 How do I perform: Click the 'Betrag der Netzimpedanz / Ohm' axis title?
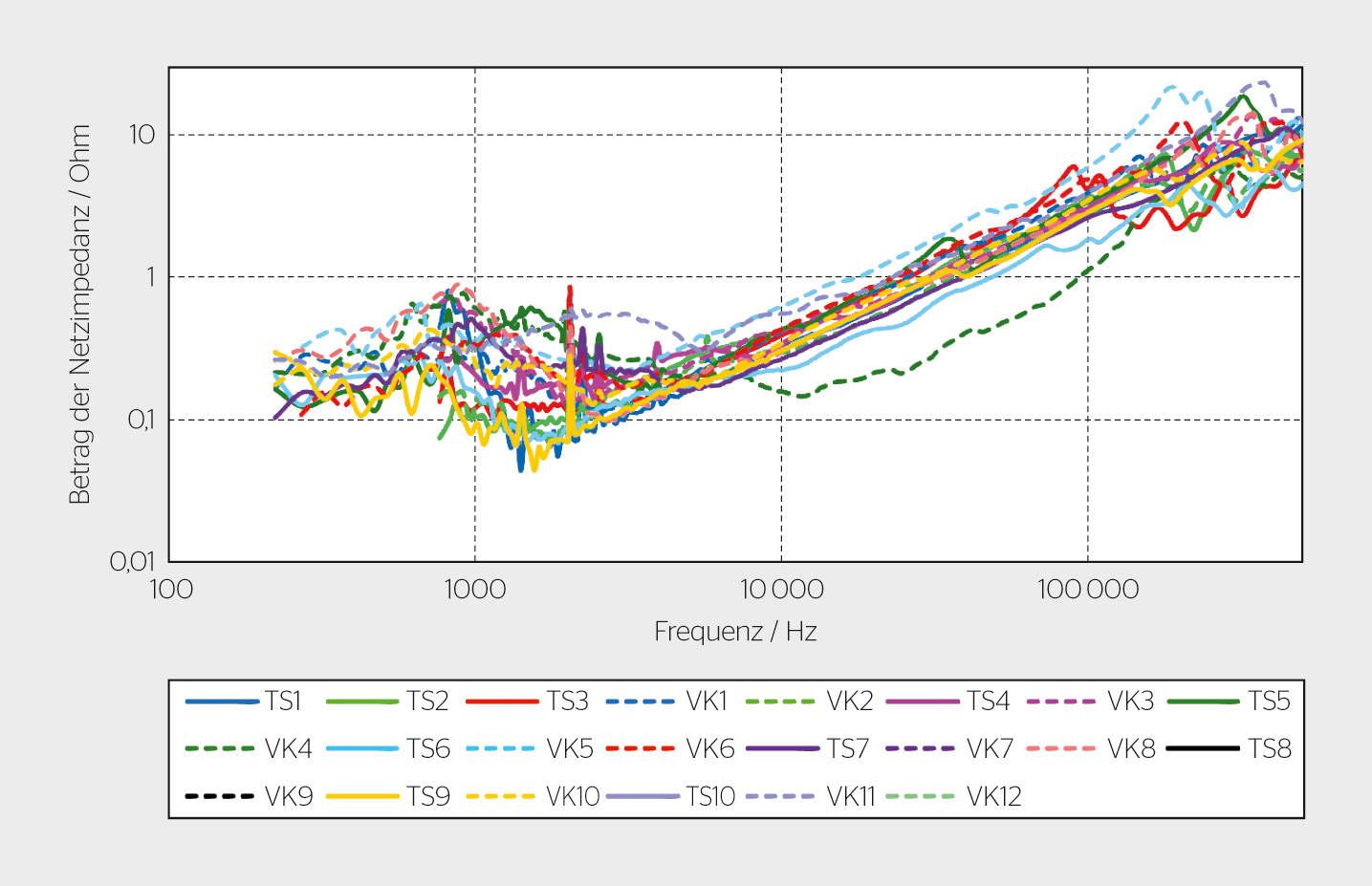(x=79, y=314)
